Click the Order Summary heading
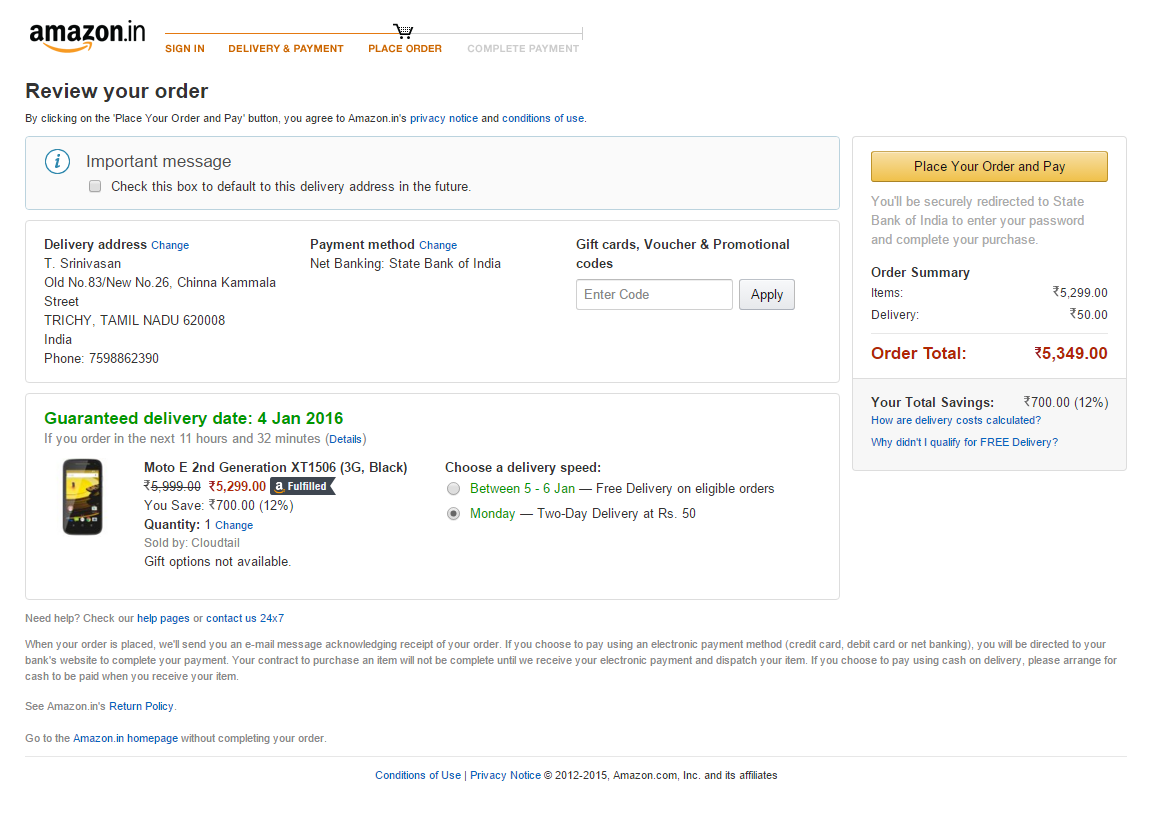The width and height of the screenshot is (1175, 819). [x=920, y=273]
